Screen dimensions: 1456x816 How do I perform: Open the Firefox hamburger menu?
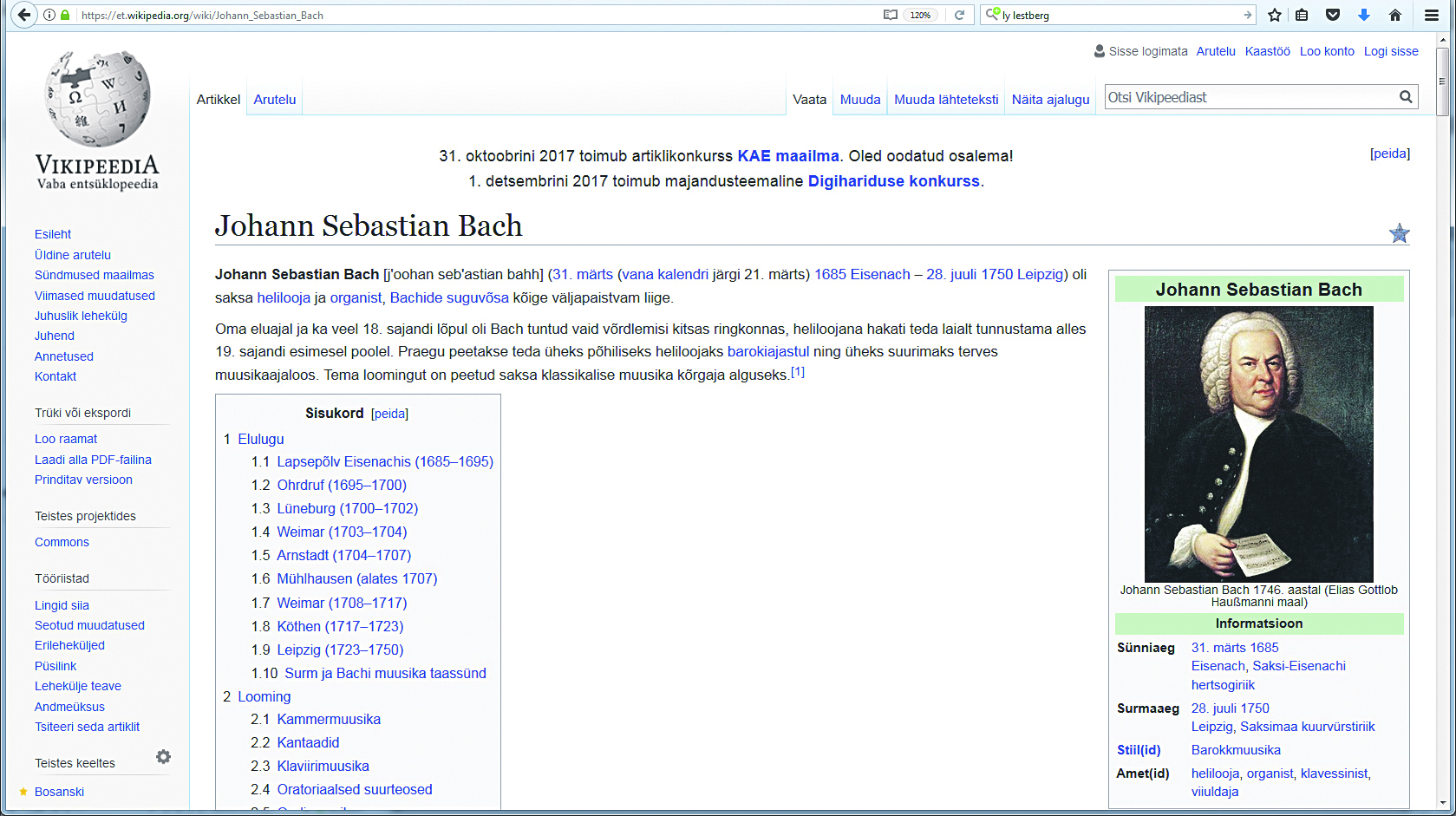(x=1431, y=15)
